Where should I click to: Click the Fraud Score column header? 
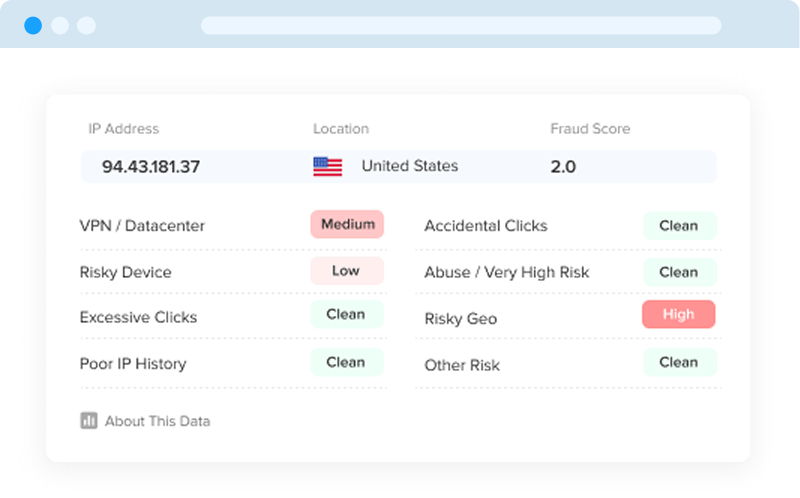tap(590, 129)
